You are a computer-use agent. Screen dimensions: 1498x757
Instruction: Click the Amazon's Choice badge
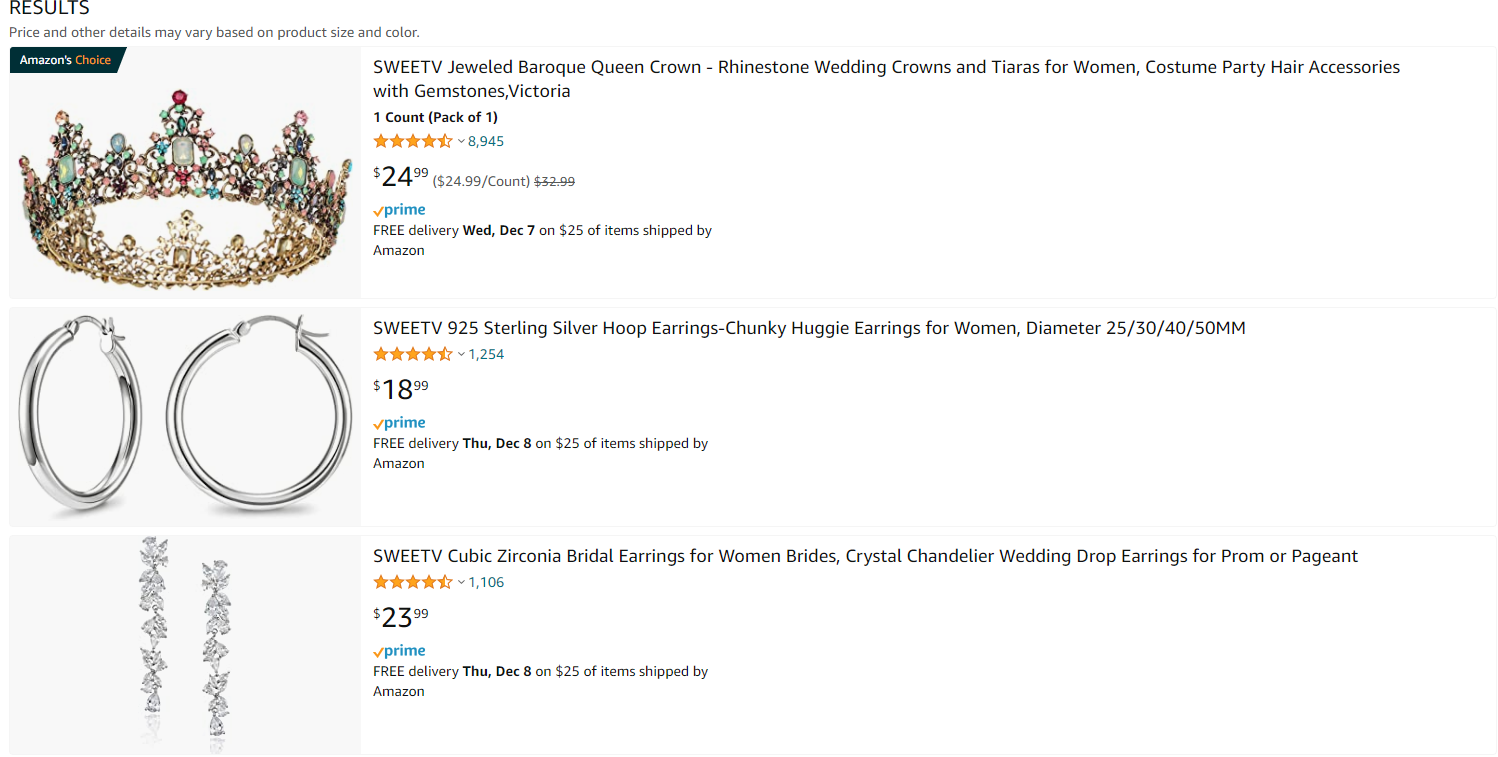[x=67, y=60]
